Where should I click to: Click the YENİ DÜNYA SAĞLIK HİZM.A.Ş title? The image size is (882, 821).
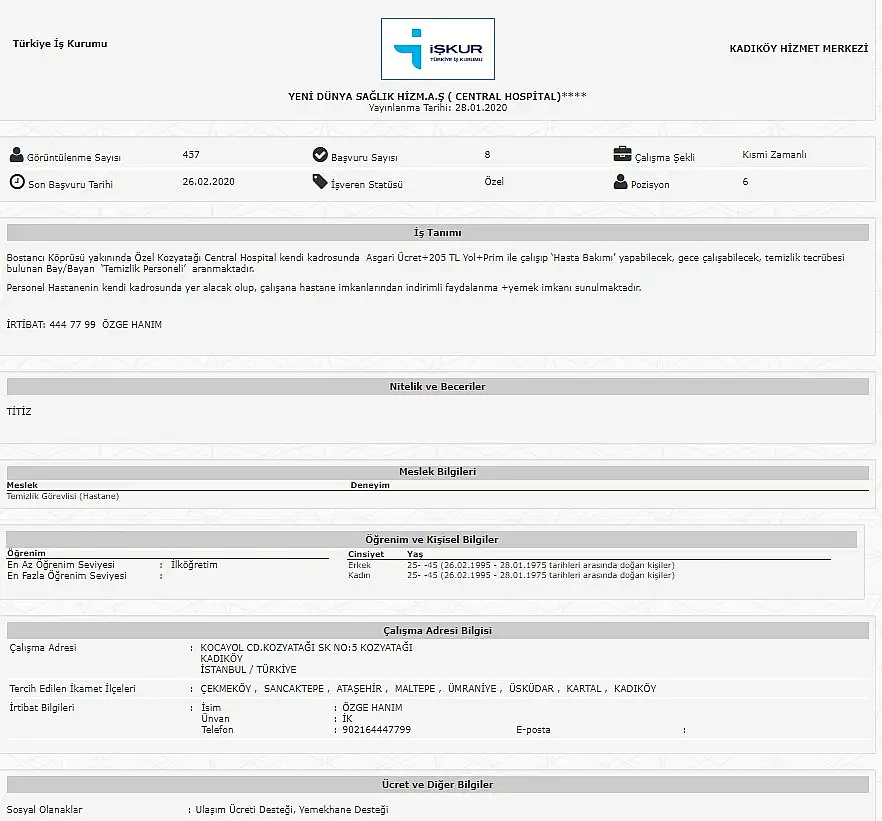[x=438, y=96]
